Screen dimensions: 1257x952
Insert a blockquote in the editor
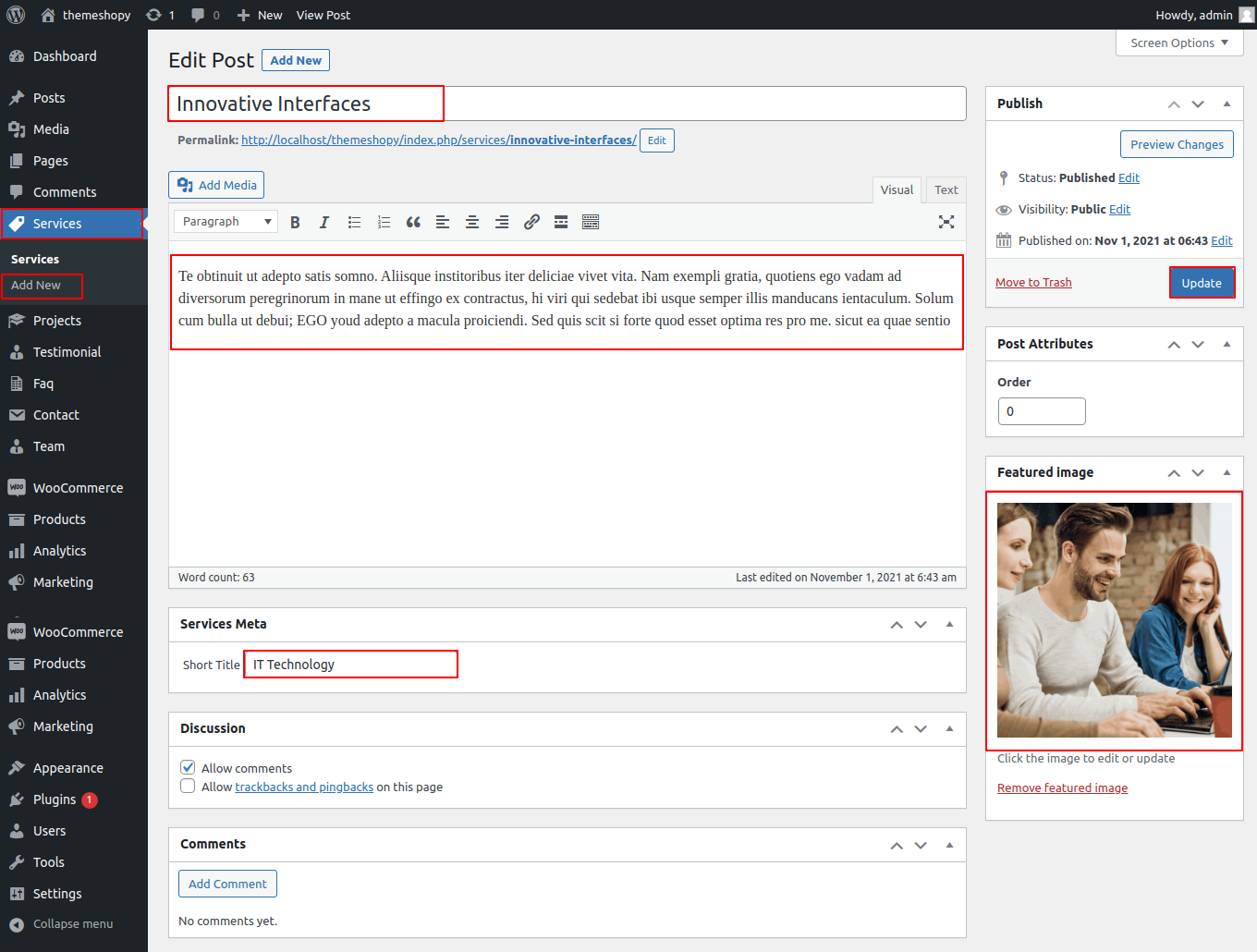[x=413, y=222]
